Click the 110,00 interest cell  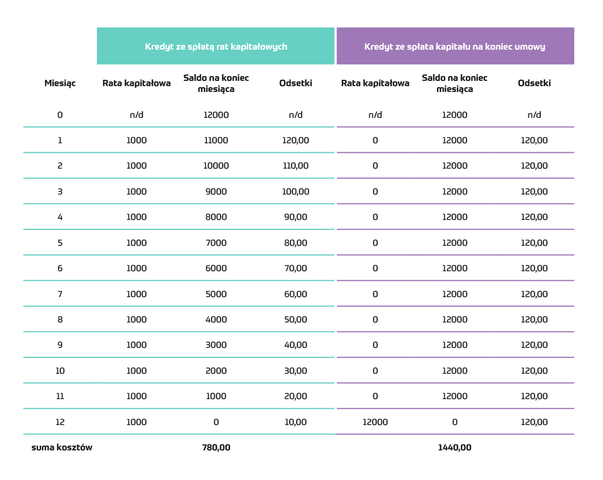pyautogui.click(x=295, y=166)
